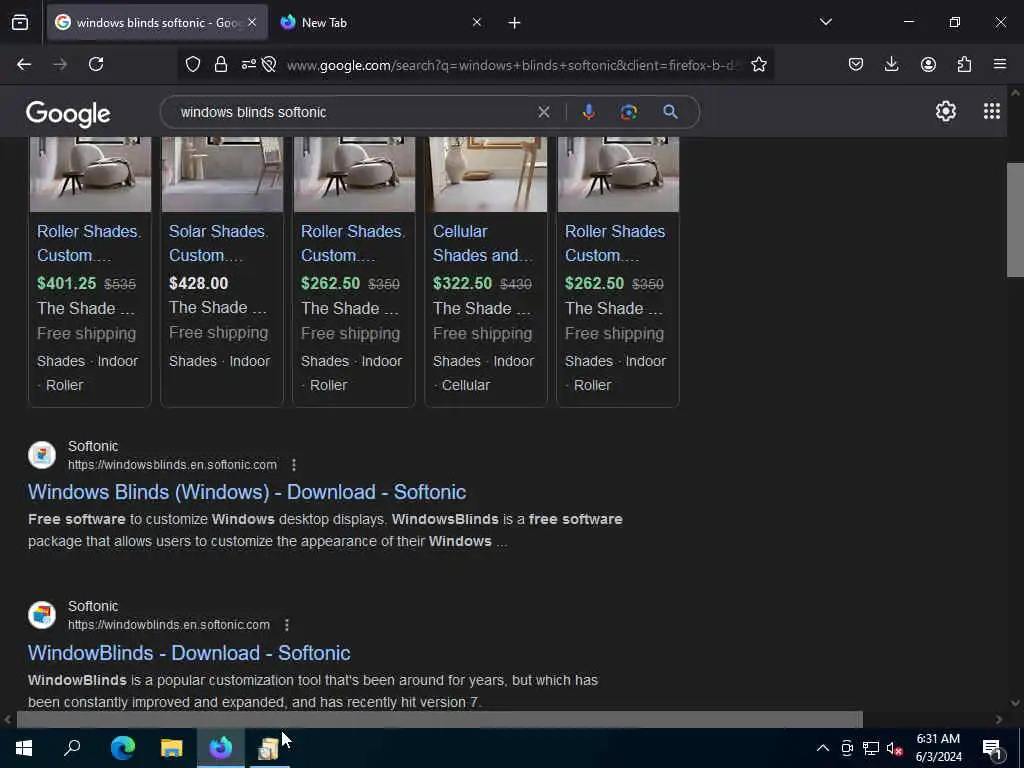View site security padlock info
The width and height of the screenshot is (1024, 768).
[221, 64]
